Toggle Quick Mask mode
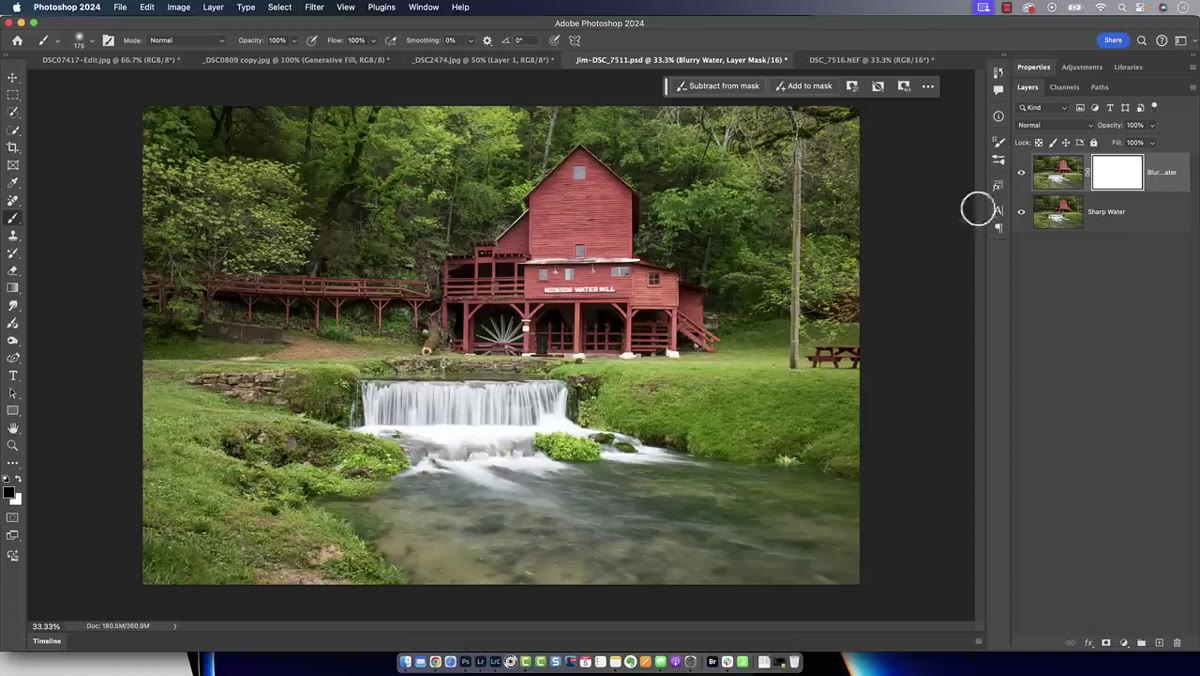The width and height of the screenshot is (1200, 676). click(x=13, y=518)
